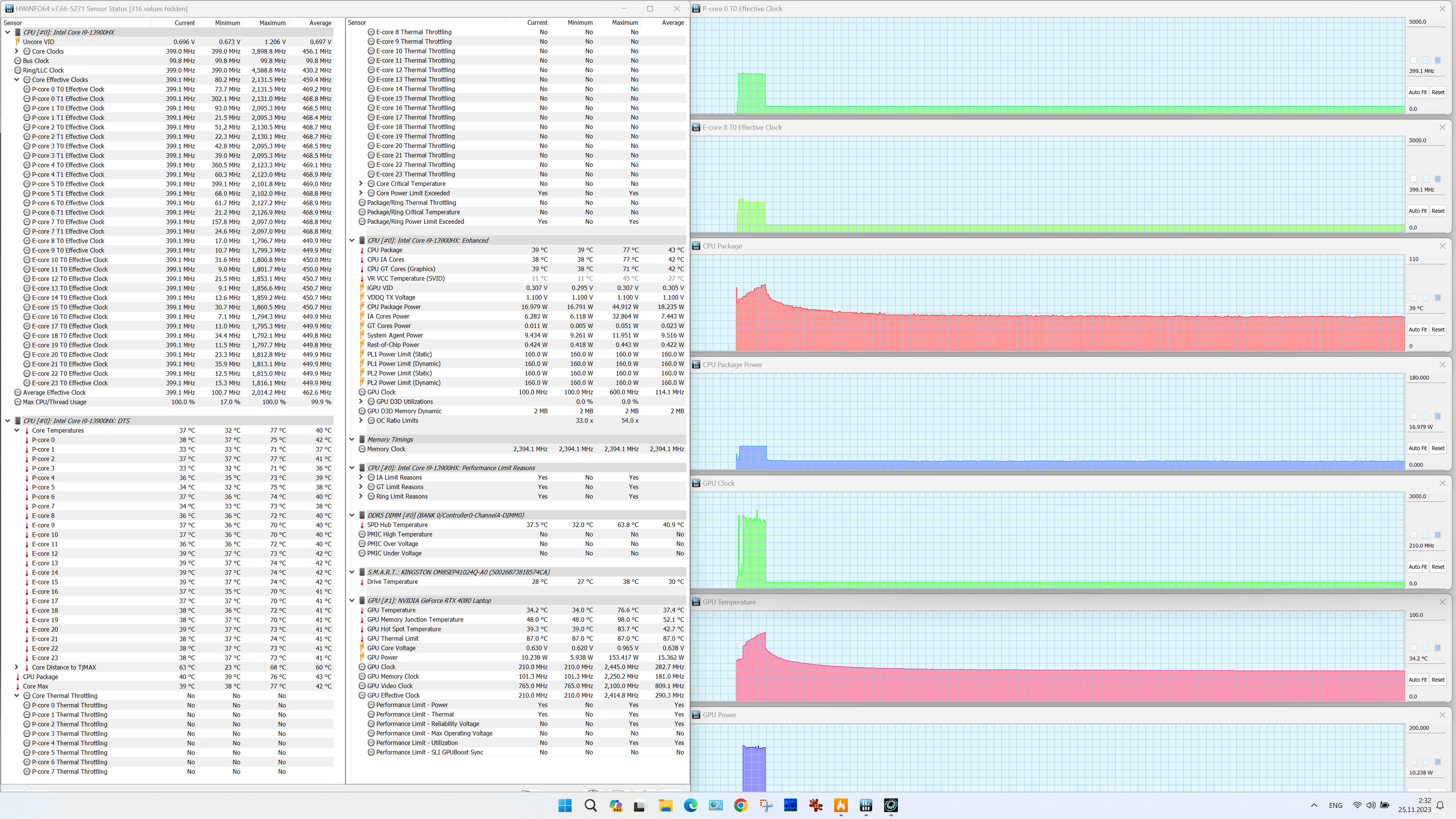
Task: Open the Snipping Tool taskbar icon
Action: [765, 805]
